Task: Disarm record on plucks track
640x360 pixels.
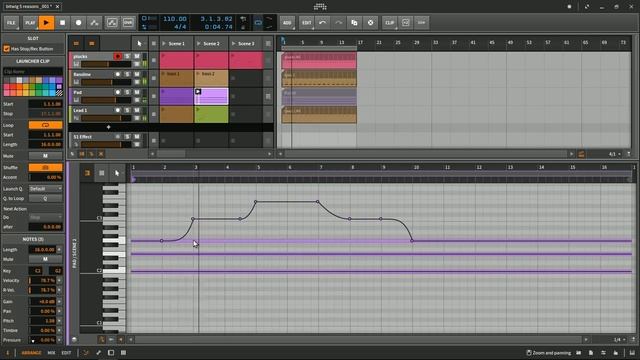Action: pos(118,56)
